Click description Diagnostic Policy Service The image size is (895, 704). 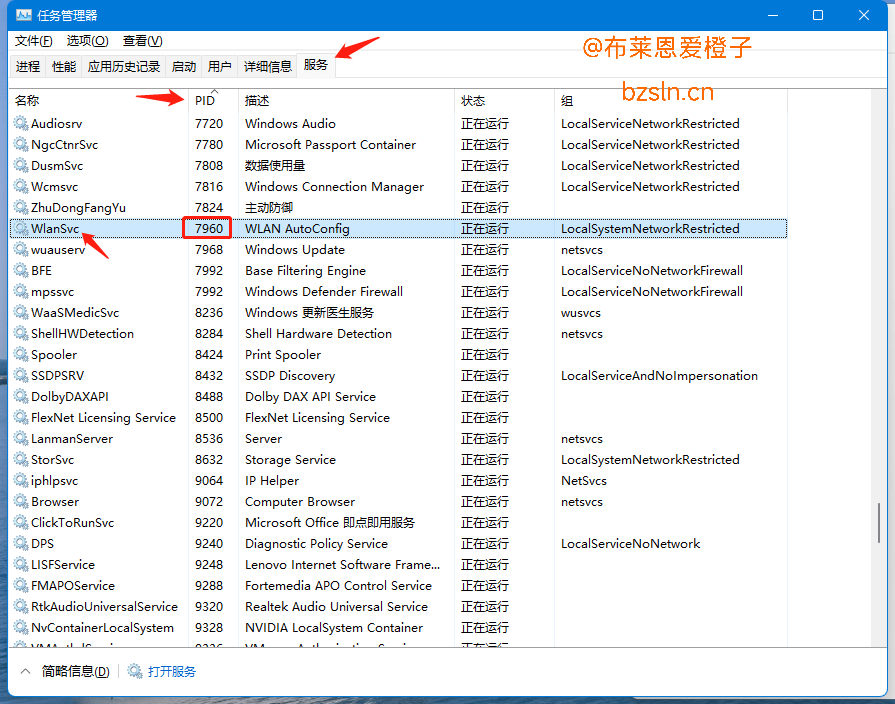pos(316,544)
